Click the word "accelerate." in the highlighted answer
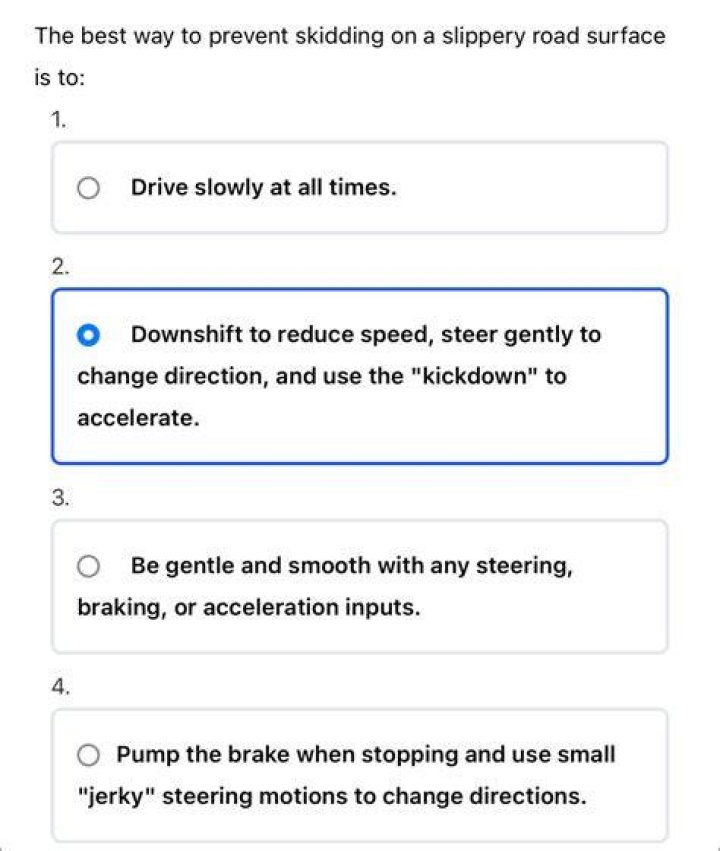 click(x=138, y=418)
